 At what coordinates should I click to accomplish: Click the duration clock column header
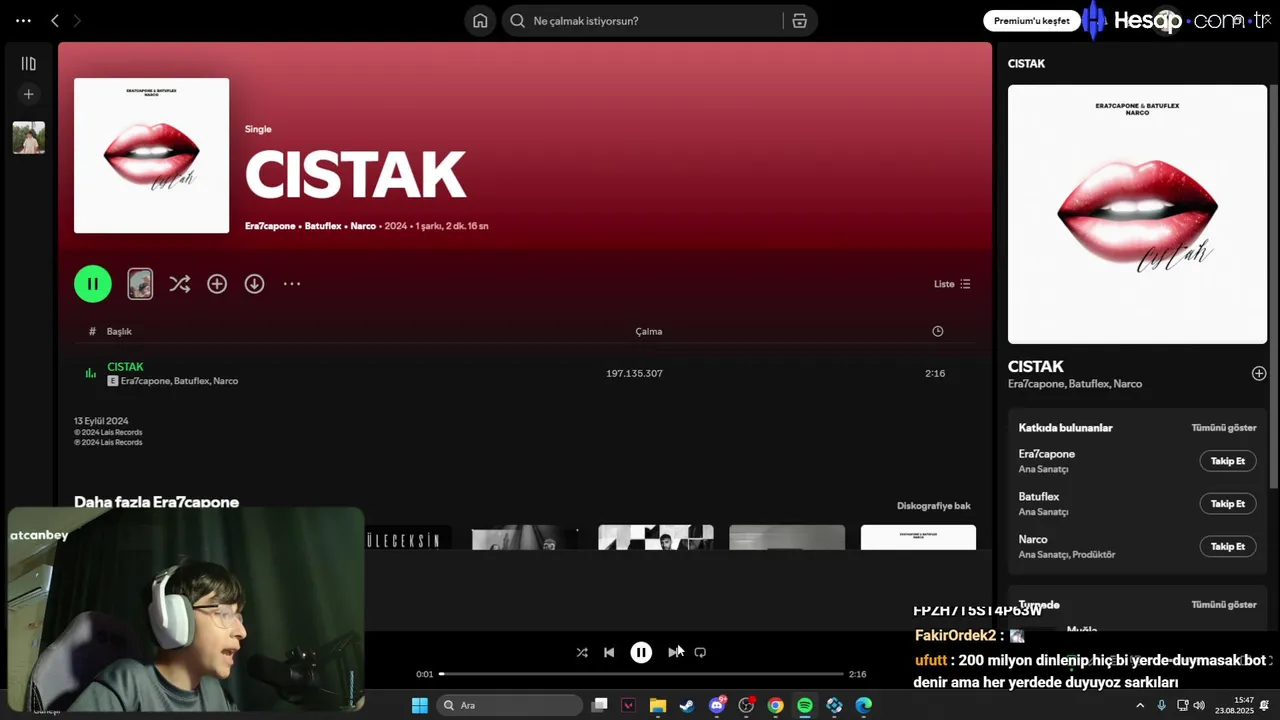coord(937,331)
